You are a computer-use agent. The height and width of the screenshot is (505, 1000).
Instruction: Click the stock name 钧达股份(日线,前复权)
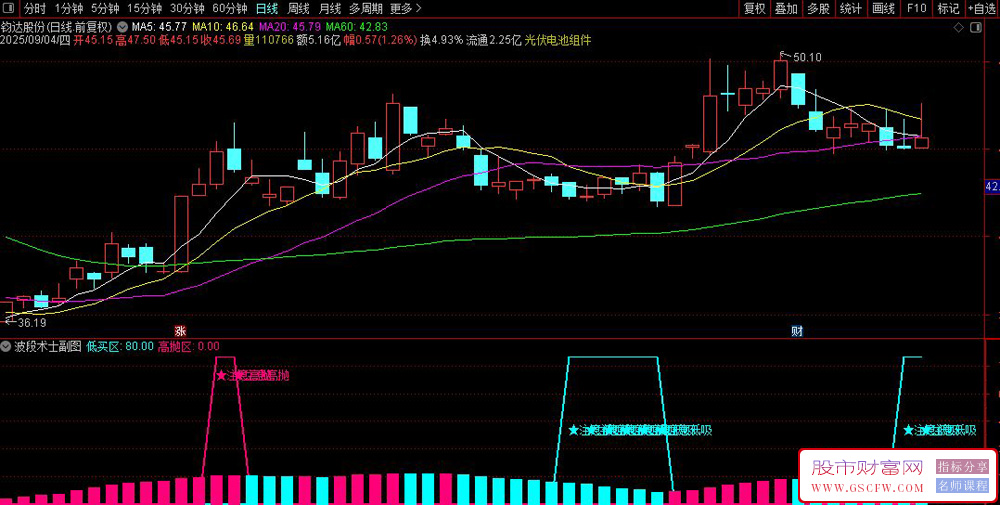click(x=57, y=27)
